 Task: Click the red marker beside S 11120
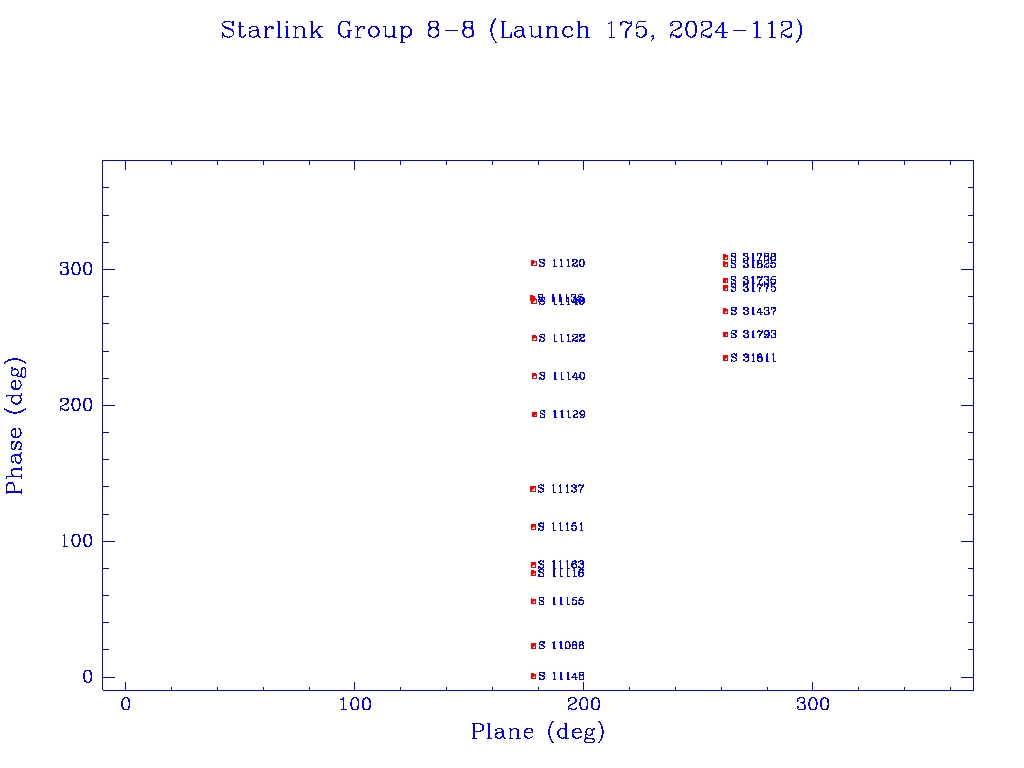[x=534, y=263]
